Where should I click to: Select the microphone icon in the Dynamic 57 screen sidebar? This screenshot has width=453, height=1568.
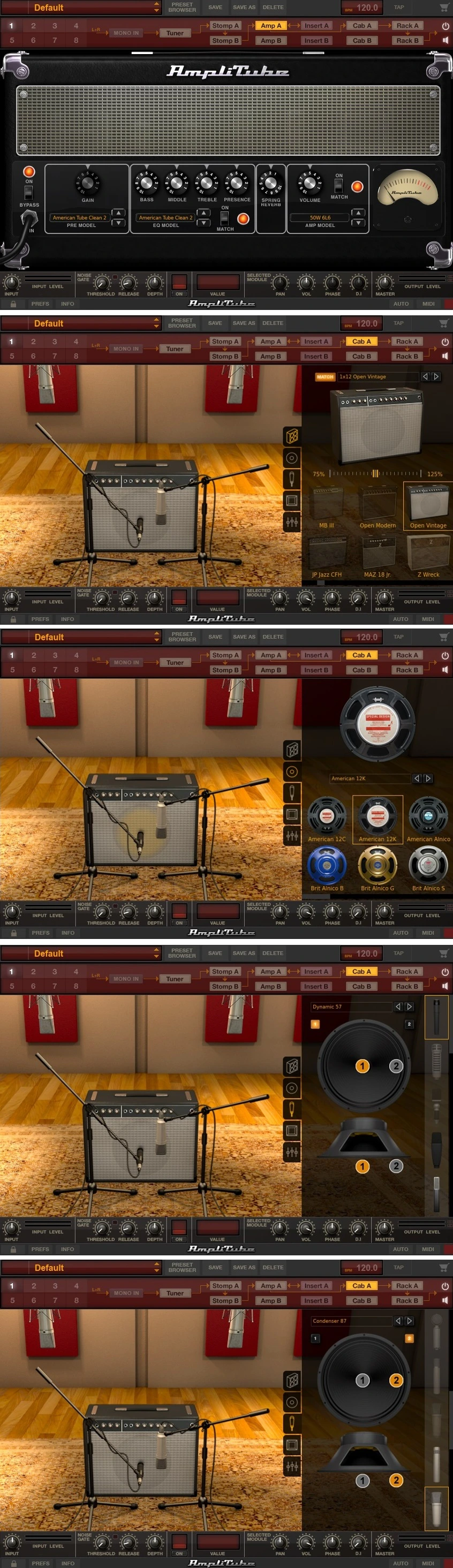point(292,1109)
